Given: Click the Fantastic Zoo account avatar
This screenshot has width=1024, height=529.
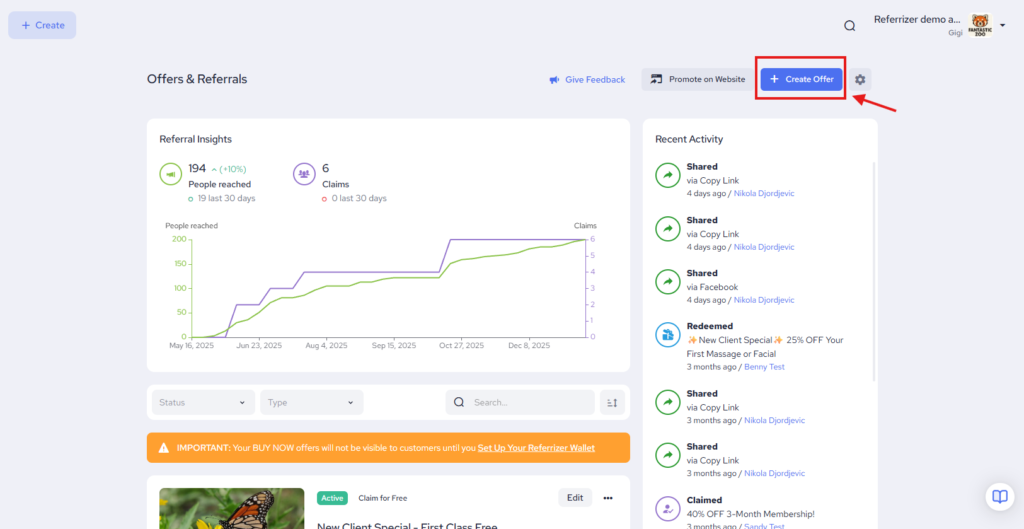Looking at the screenshot, I should pyautogui.click(x=980, y=25).
